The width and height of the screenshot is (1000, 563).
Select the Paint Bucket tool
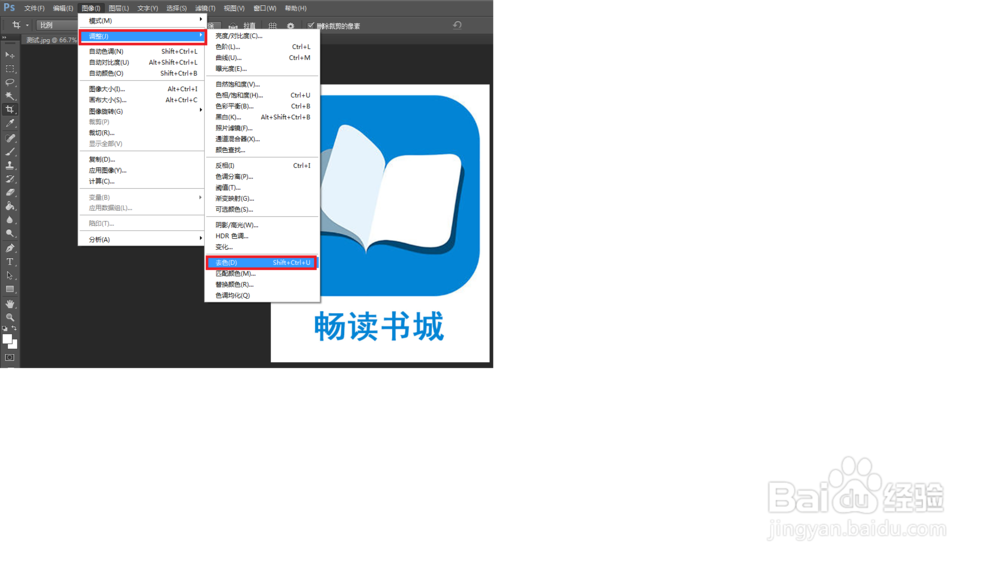10,206
